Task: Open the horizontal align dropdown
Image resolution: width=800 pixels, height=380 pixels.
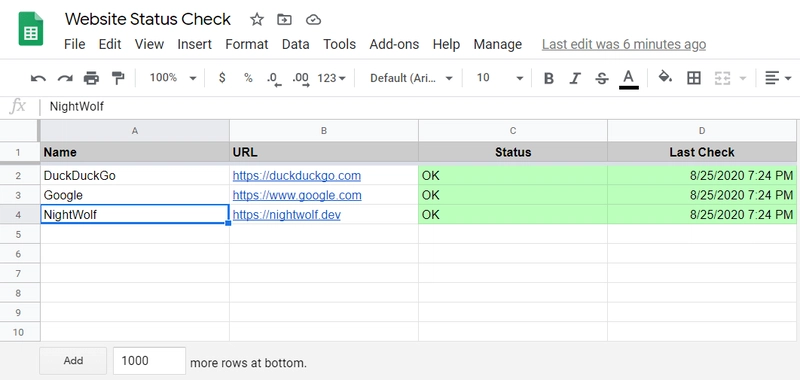Action: coord(778,78)
